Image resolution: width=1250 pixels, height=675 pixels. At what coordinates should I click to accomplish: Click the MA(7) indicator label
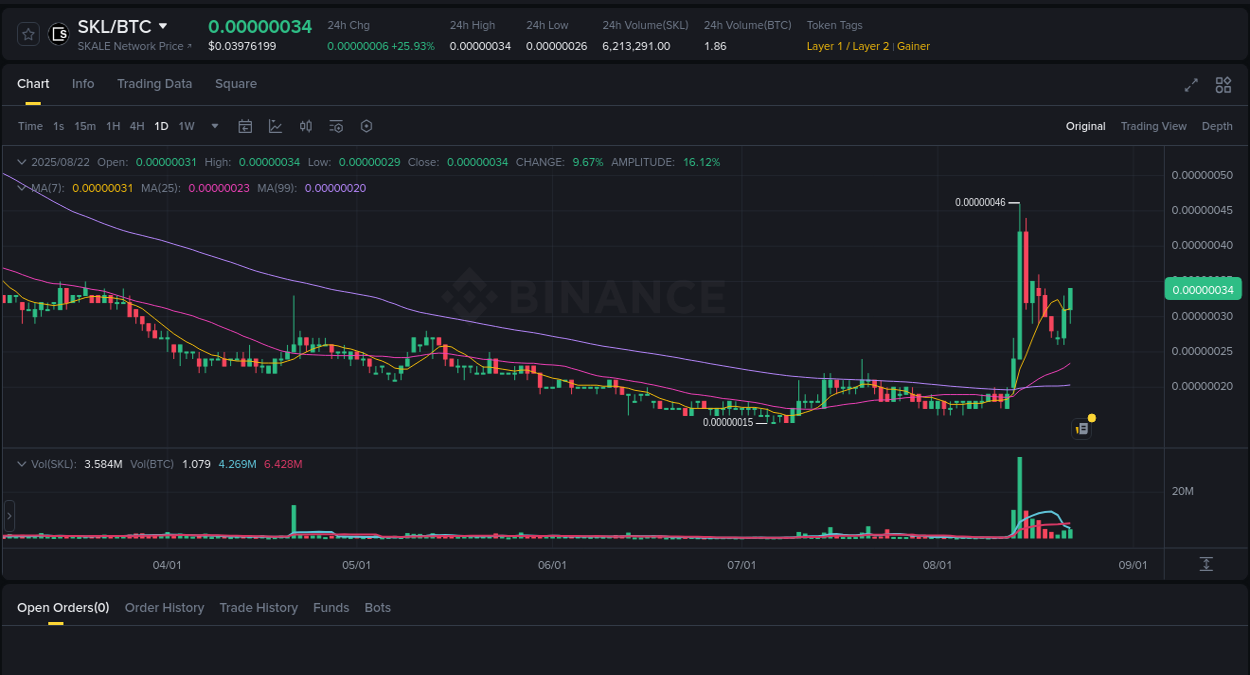pos(48,188)
